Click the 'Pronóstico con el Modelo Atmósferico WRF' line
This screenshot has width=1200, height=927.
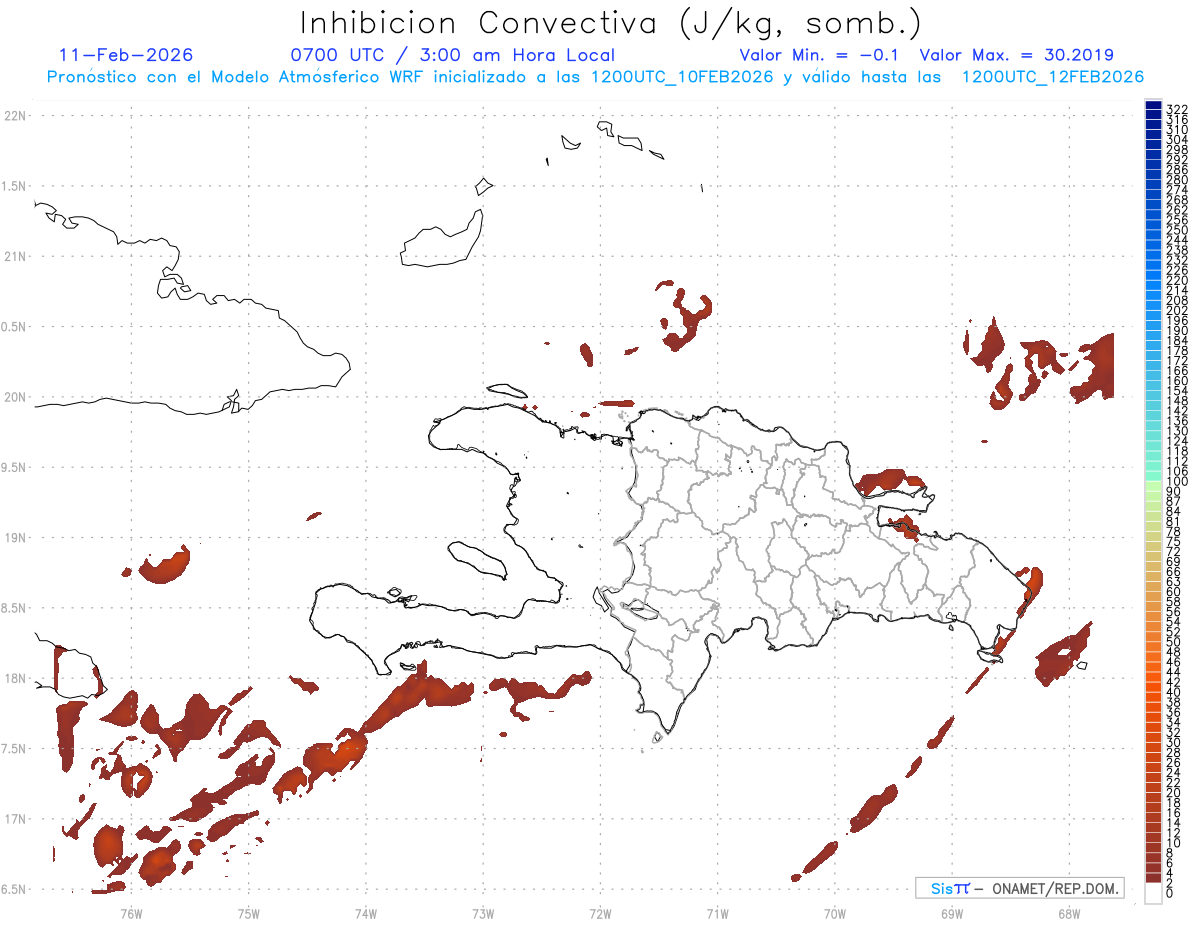pos(595,77)
